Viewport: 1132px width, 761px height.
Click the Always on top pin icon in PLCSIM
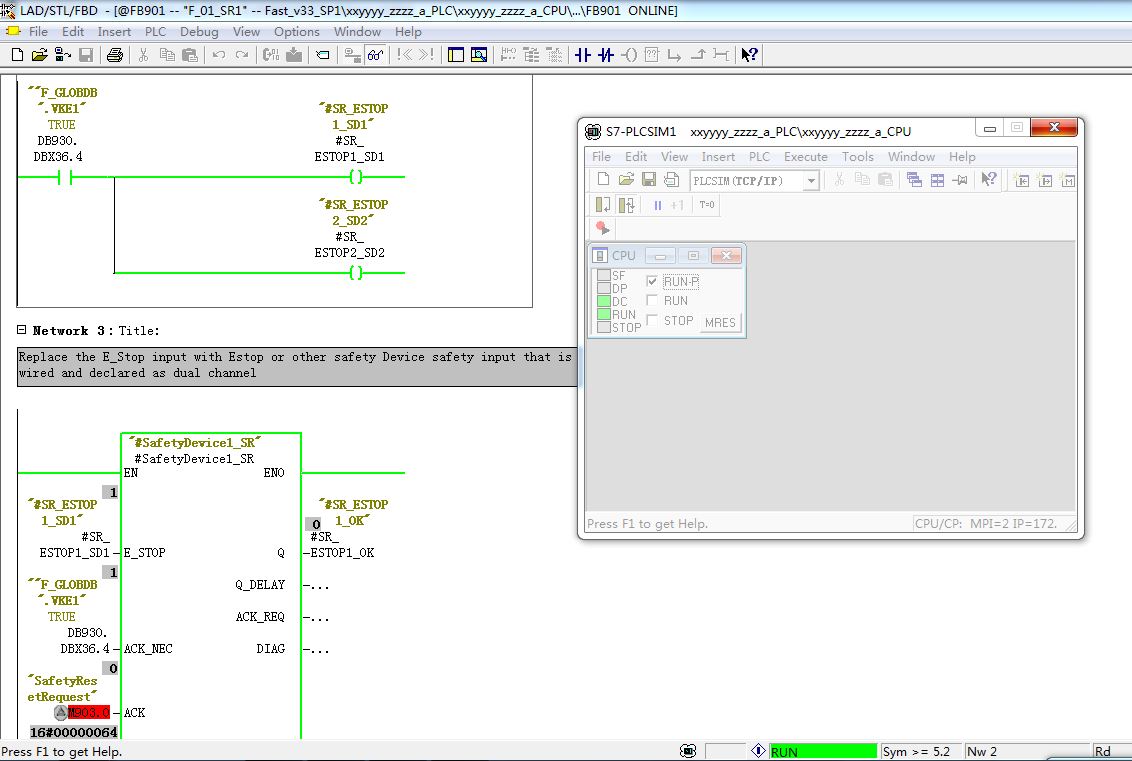(x=960, y=180)
